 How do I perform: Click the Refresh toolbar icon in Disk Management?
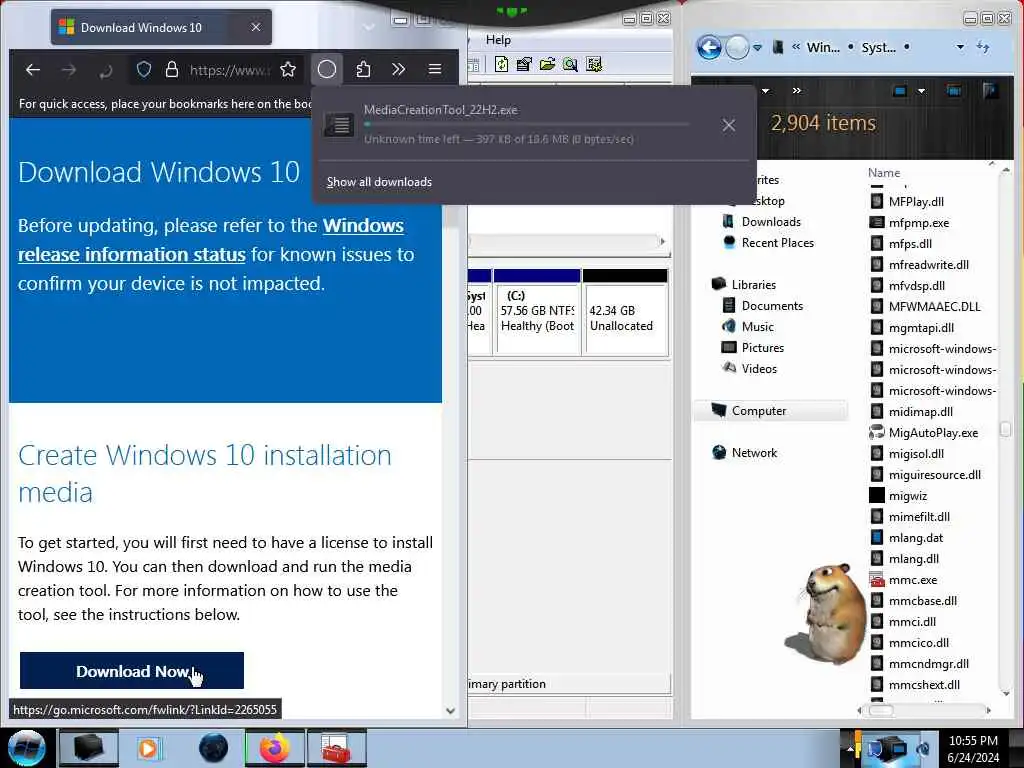point(502,64)
